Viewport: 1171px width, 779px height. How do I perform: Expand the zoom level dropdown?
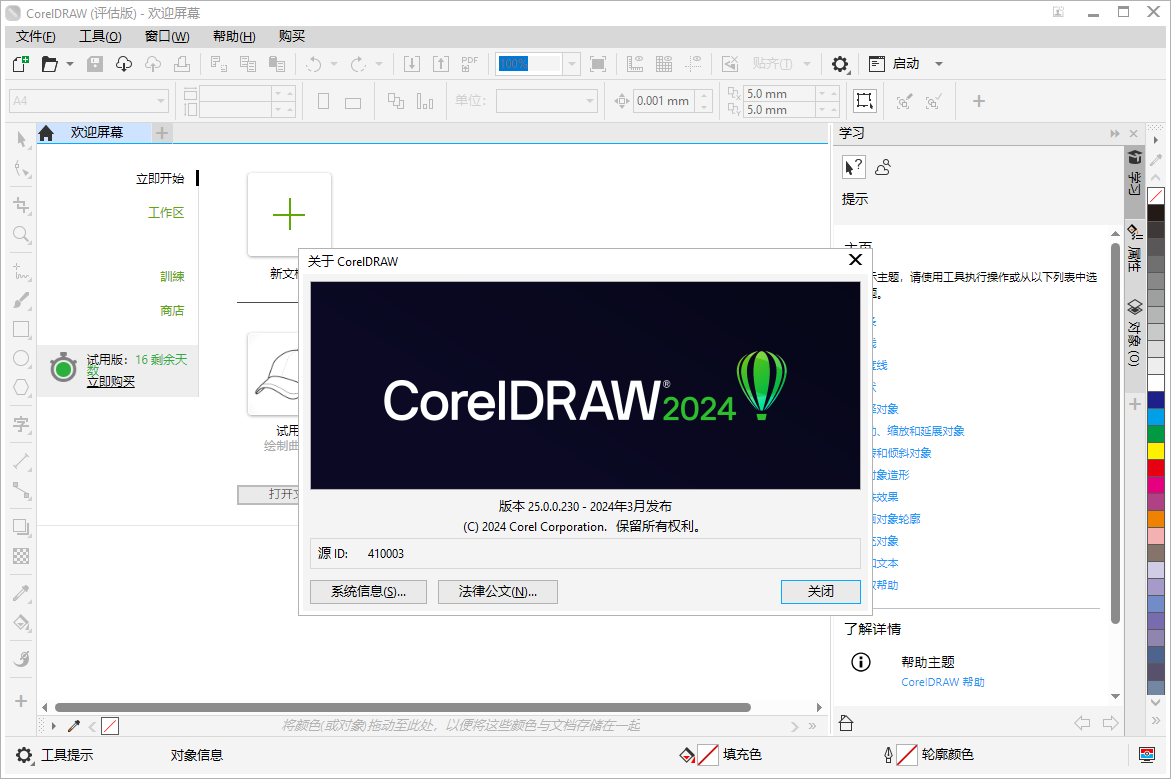click(570, 63)
